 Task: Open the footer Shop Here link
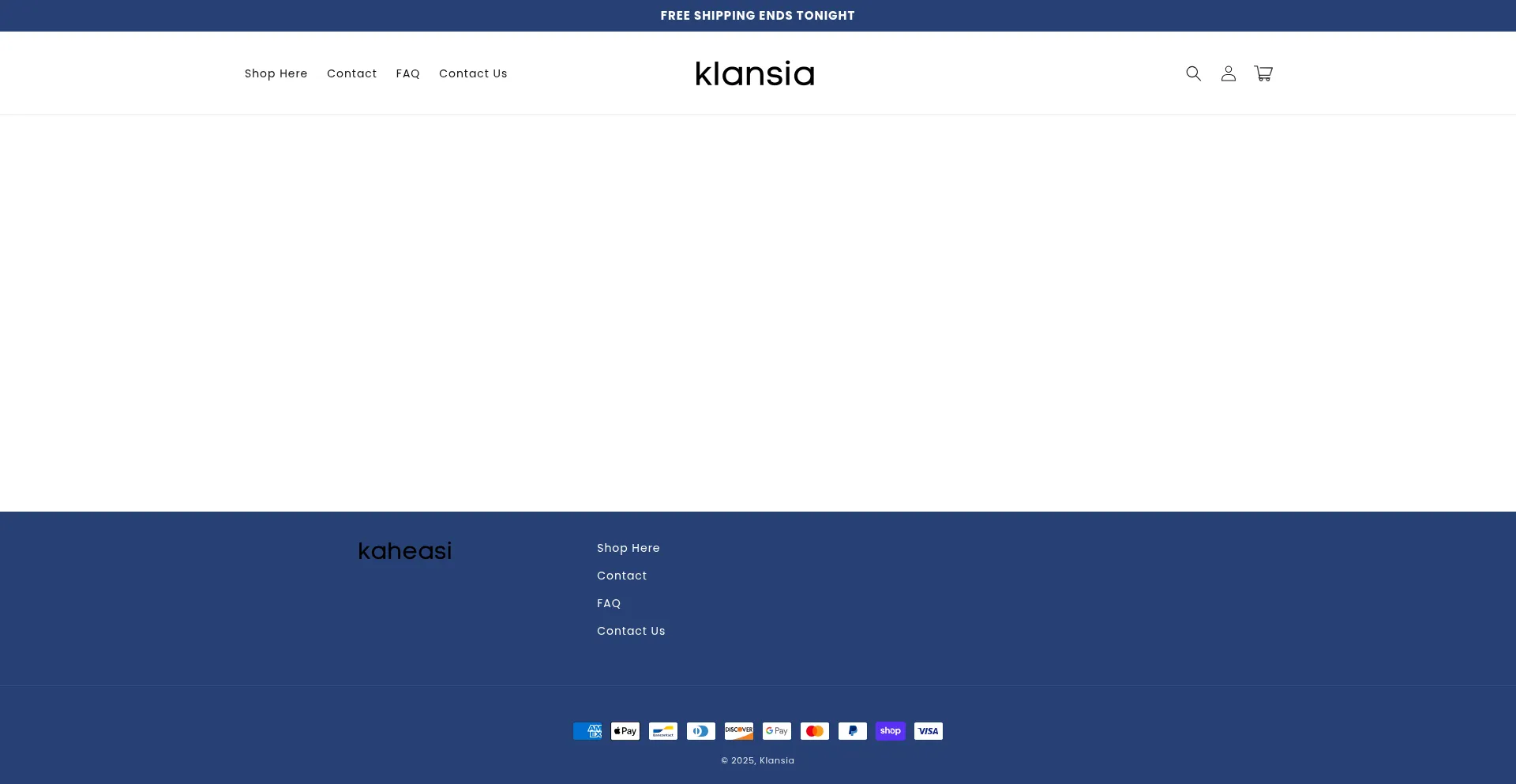click(x=628, y=548)
